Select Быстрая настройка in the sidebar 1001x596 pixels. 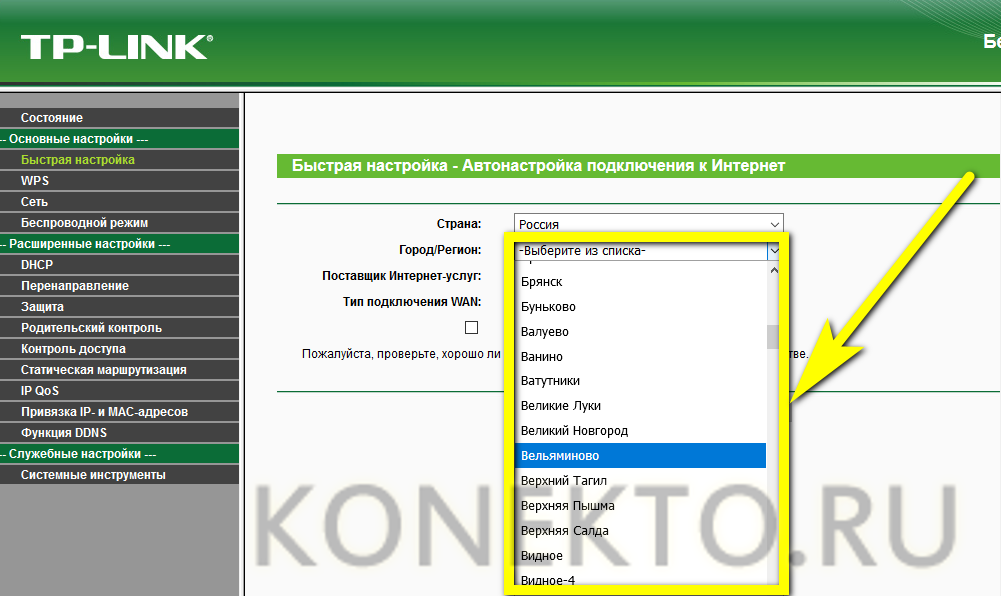tap(119, 160)
